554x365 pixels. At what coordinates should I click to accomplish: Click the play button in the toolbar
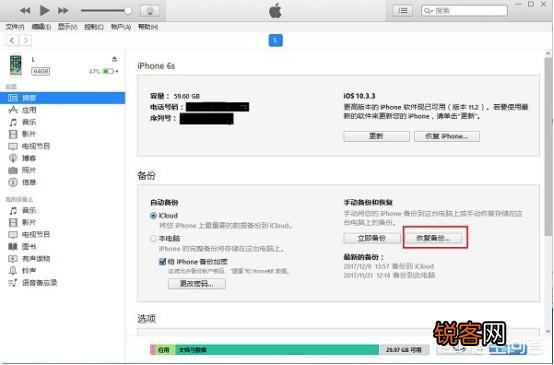[x=45, y=11]
